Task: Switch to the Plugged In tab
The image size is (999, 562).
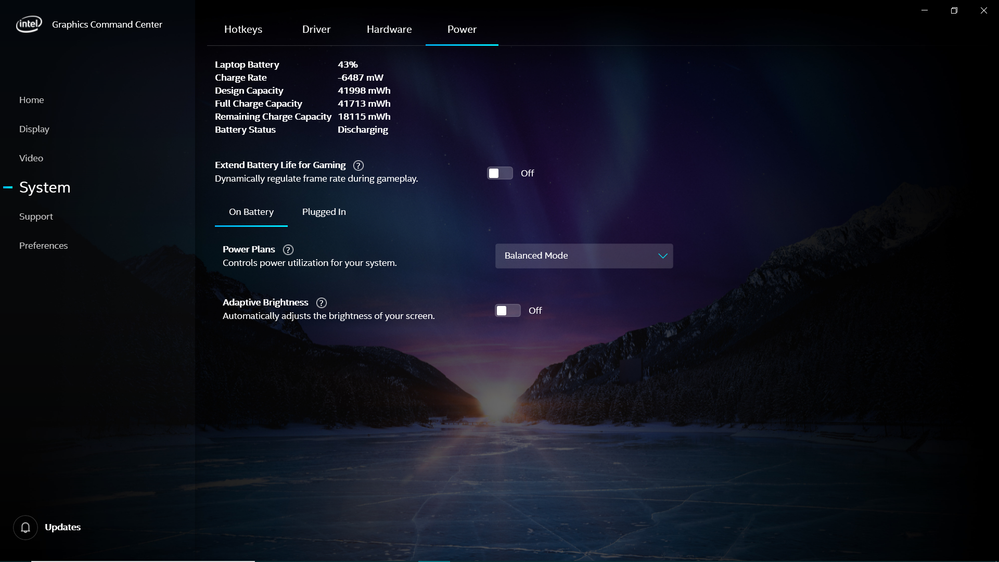Action: (x=324, y=212)
